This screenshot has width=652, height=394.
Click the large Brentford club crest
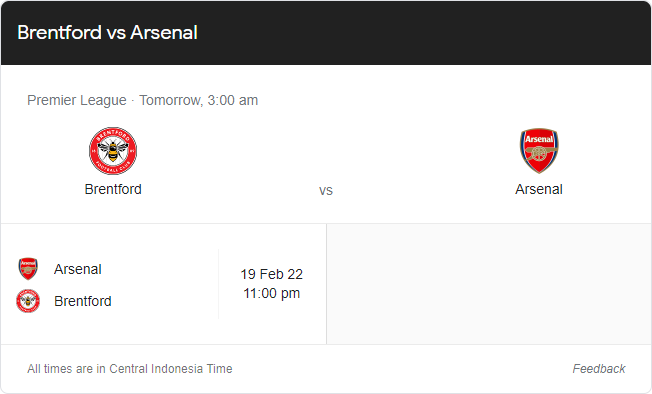[x=113, y=151]
